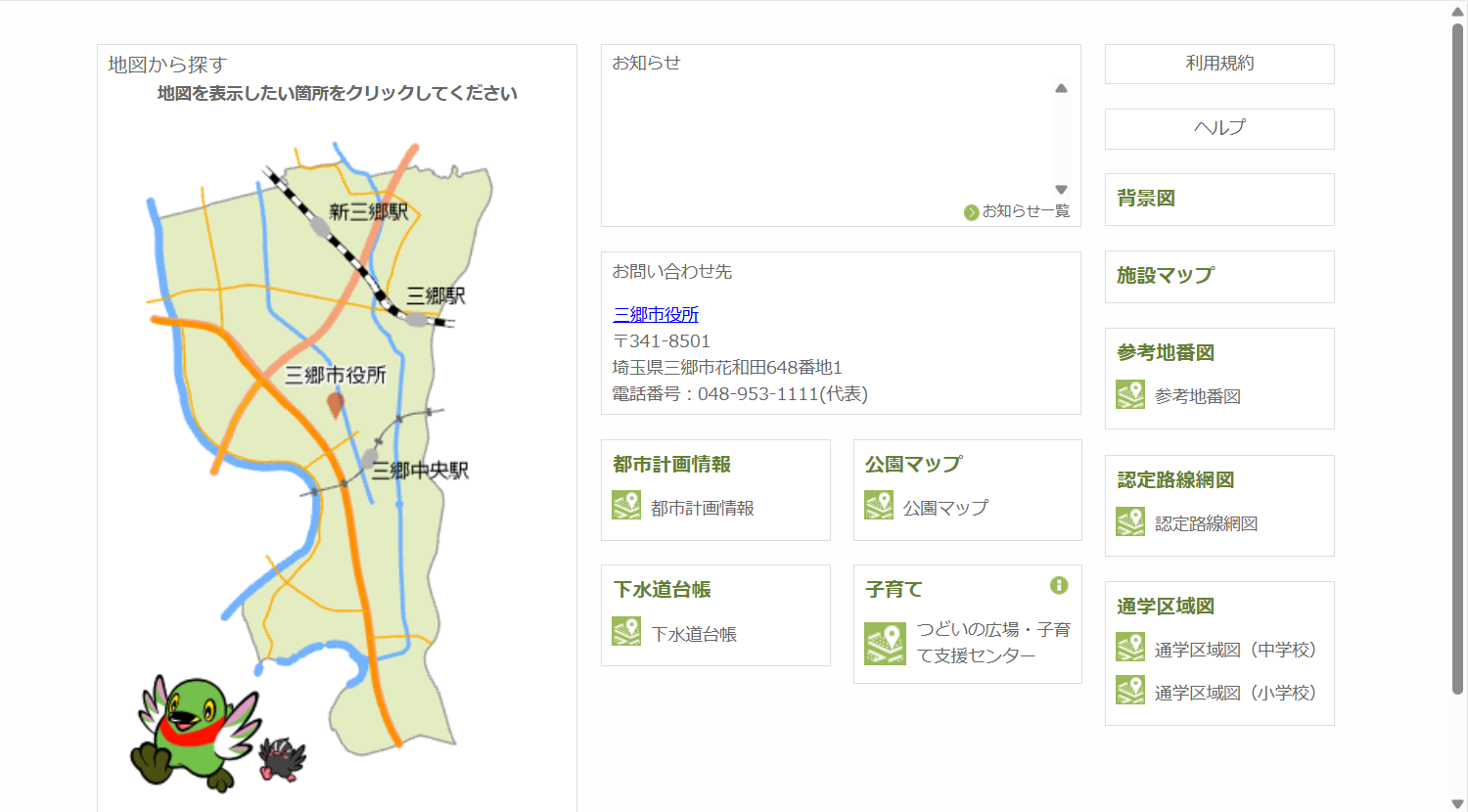Open the 認定路線網図 text link

tap(1207, 523)
